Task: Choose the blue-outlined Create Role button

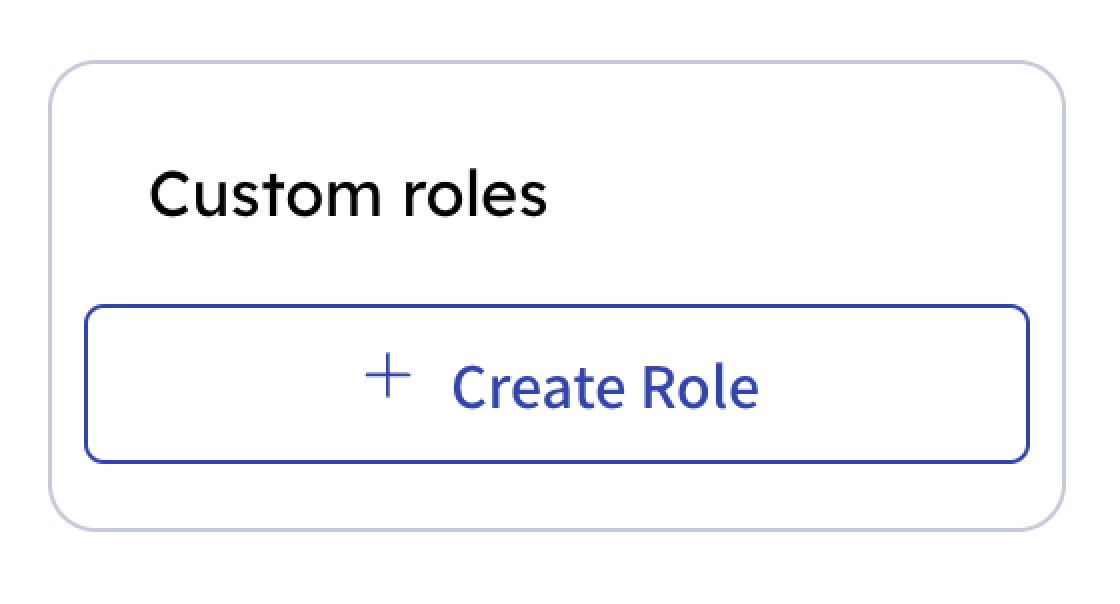Action: pos(556,384)
